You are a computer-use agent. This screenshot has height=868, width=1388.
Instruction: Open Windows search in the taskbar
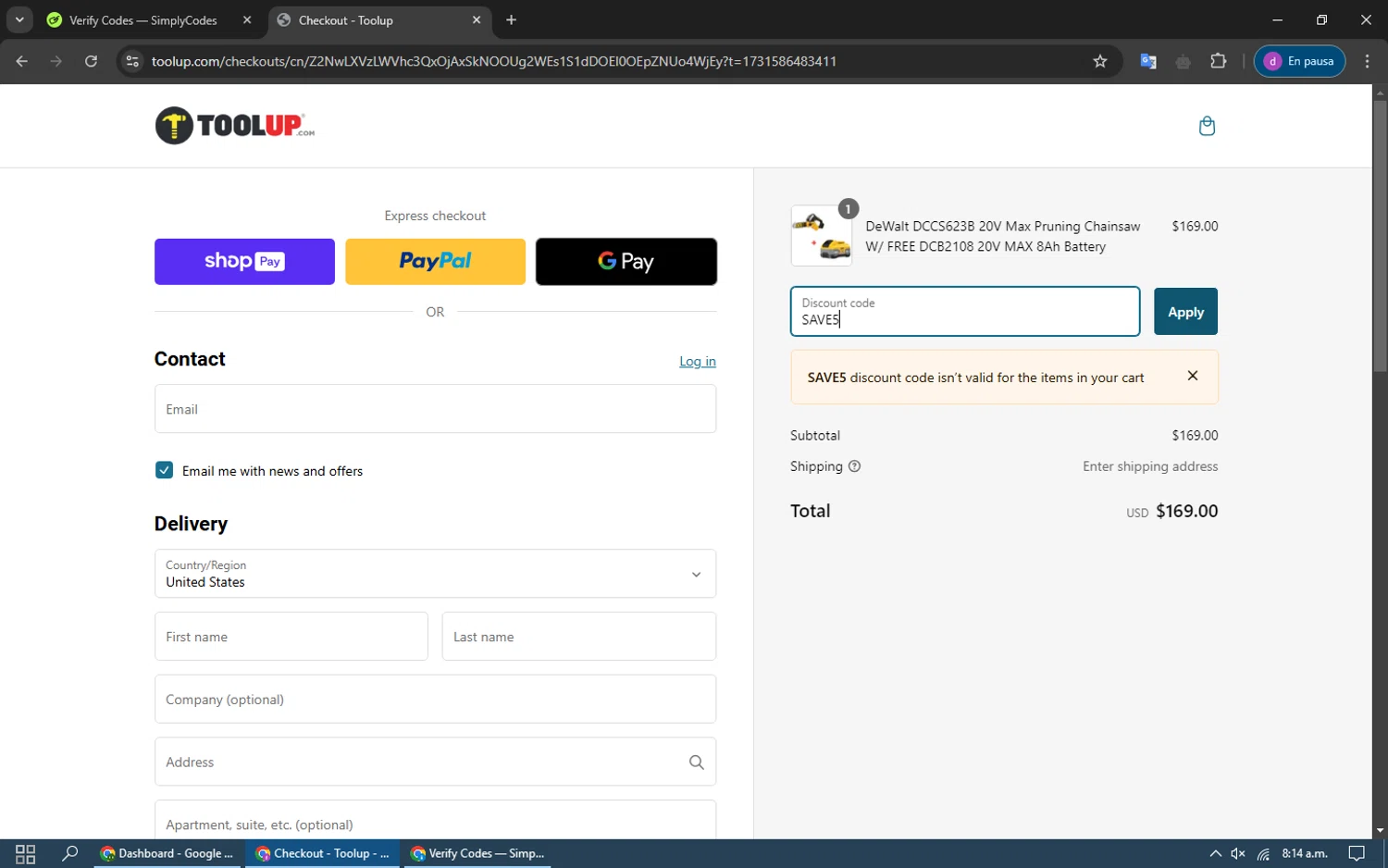coord(69,853)
